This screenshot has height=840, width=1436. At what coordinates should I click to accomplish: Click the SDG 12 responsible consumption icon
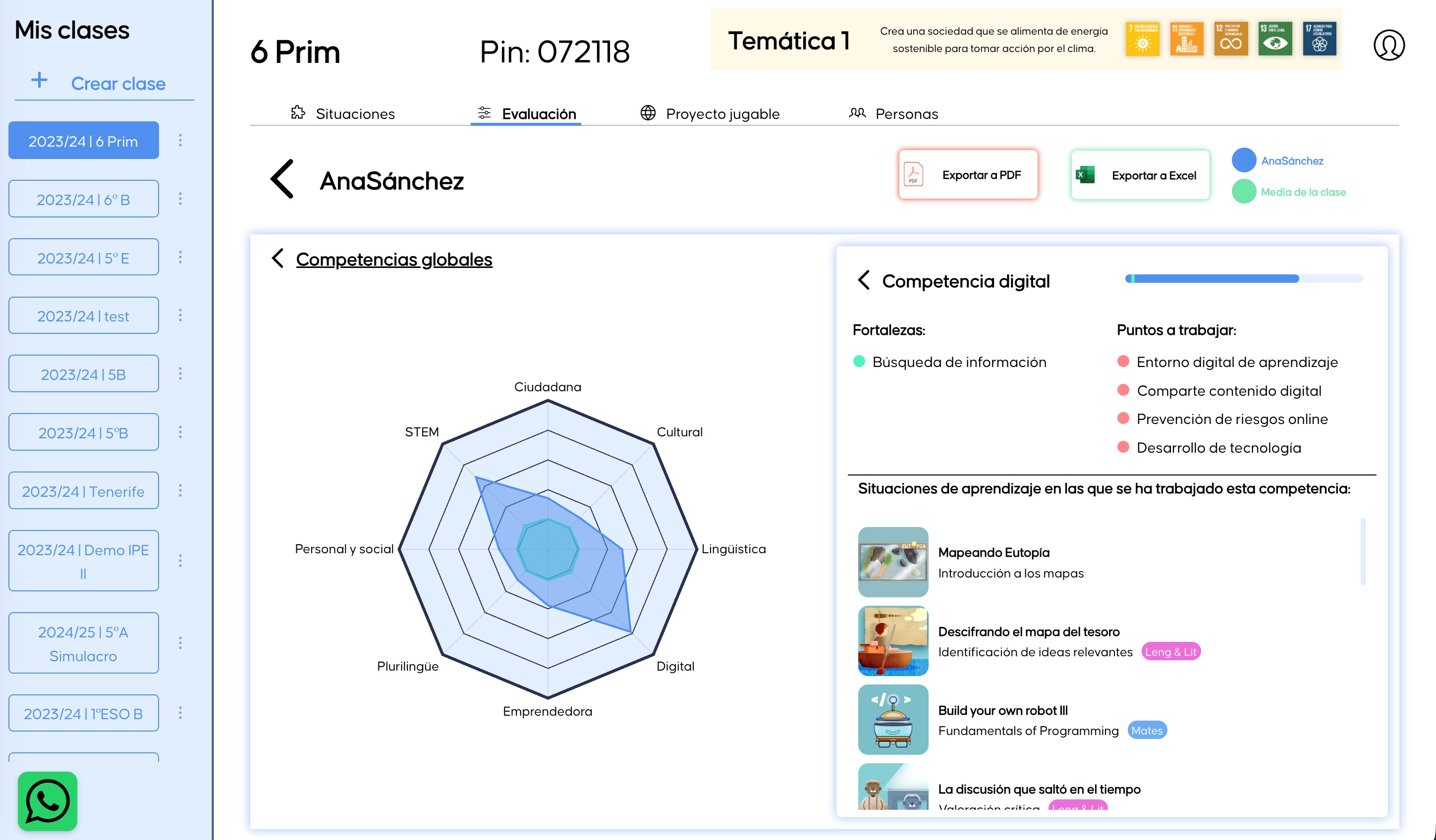tap(1231, 39)
